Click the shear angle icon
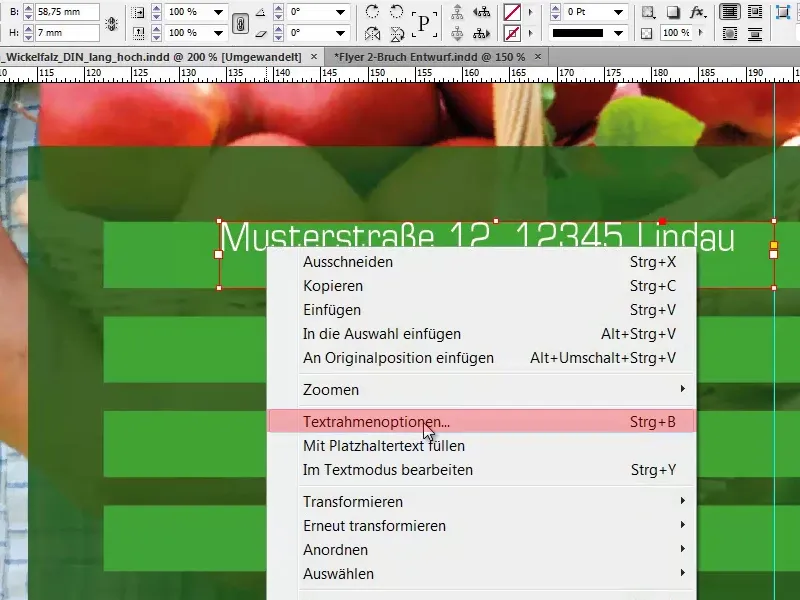 tap(260, 34)
